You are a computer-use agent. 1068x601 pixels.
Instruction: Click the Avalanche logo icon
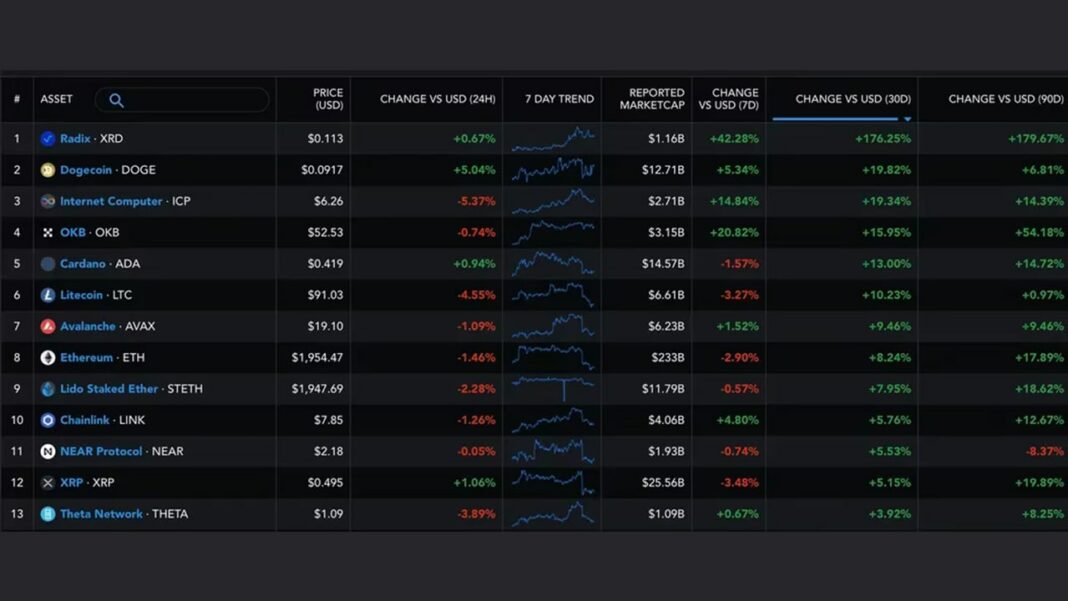pyautogui.click(x=47, y=326)
